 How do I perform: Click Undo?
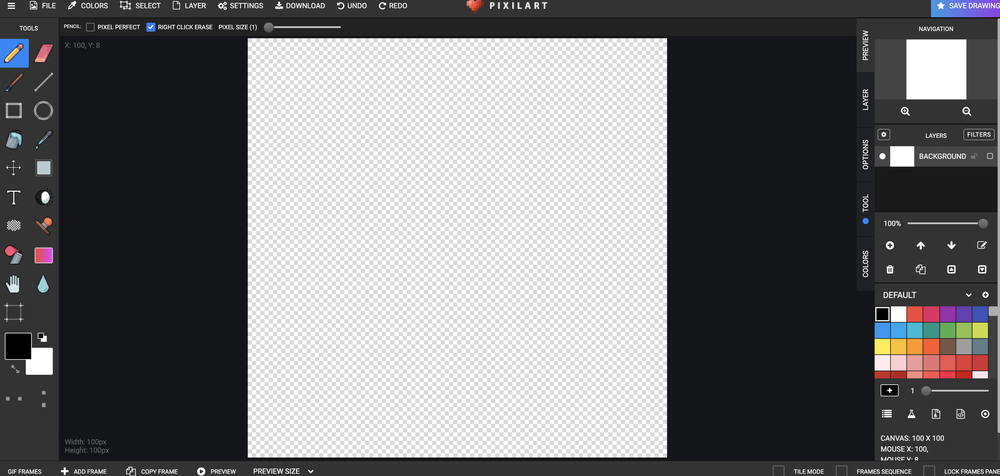352,6
